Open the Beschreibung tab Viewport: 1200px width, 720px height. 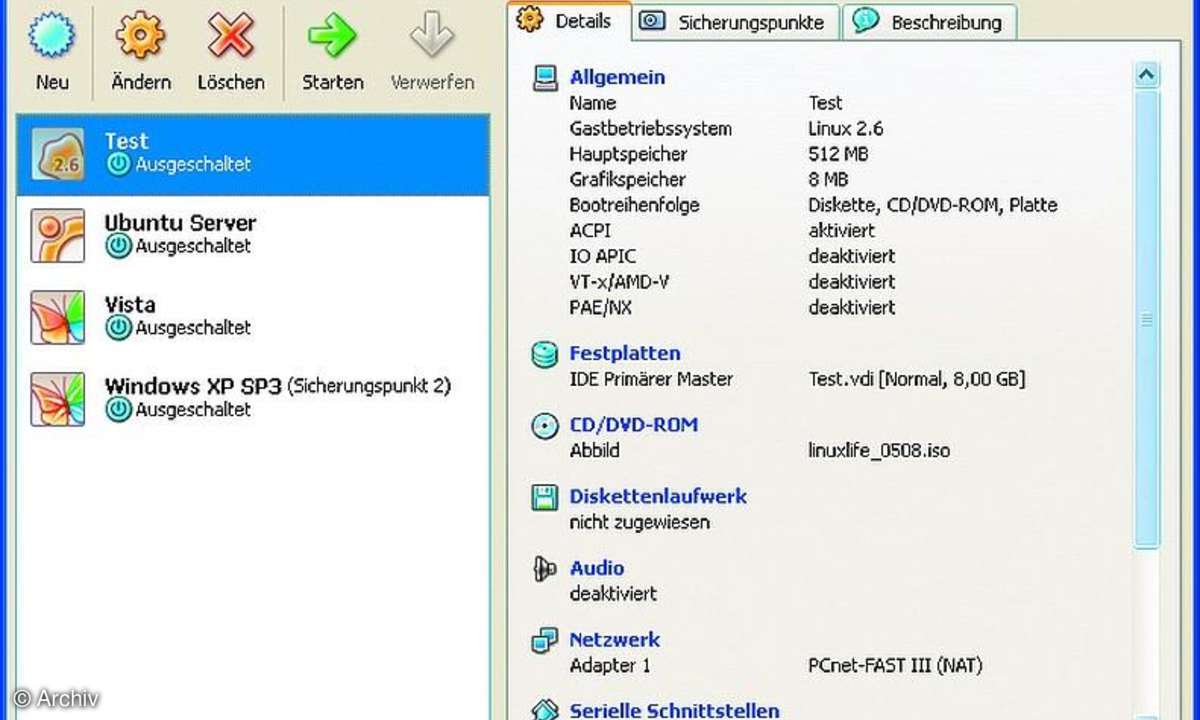(929, 21)
